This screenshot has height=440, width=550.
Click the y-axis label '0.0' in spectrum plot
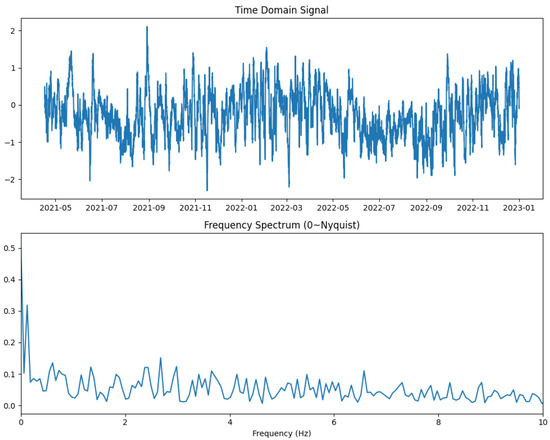coord(9,406)
